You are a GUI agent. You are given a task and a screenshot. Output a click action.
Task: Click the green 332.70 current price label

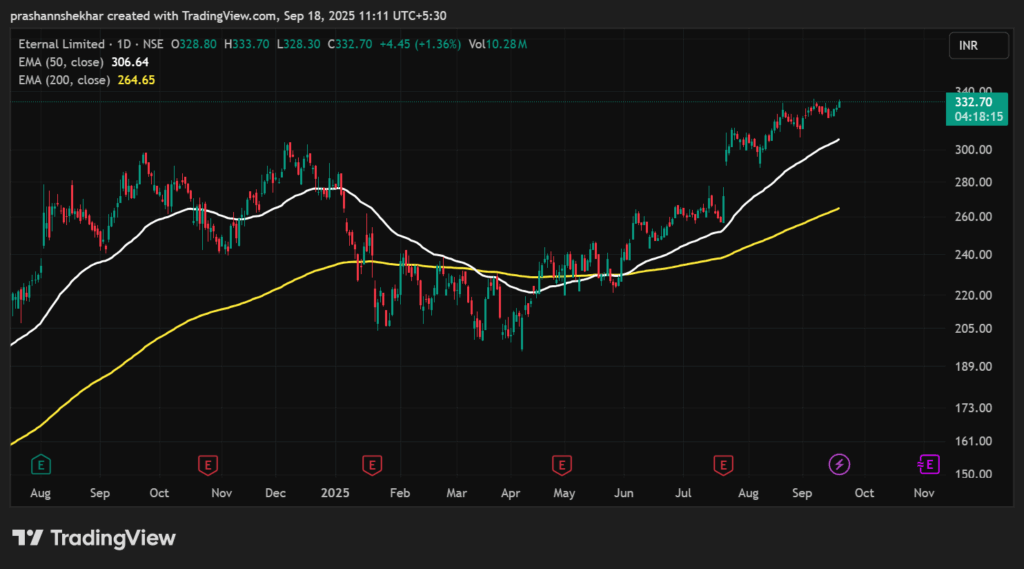[974, 102]
